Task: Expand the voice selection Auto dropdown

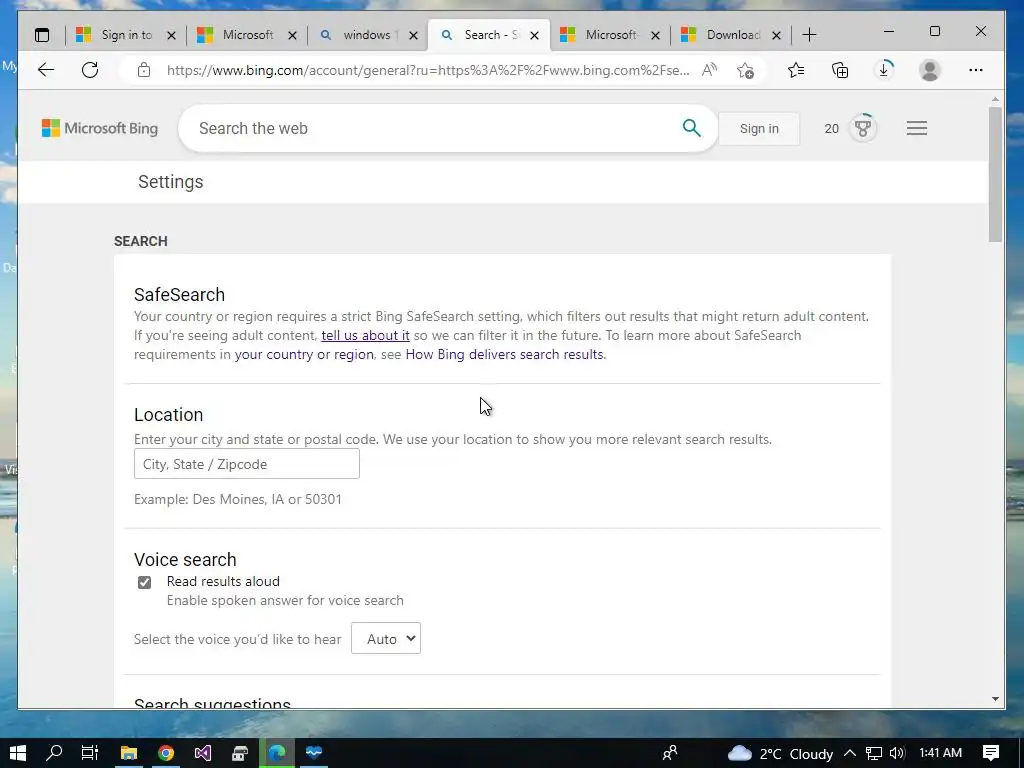Action: coord(386,639)
